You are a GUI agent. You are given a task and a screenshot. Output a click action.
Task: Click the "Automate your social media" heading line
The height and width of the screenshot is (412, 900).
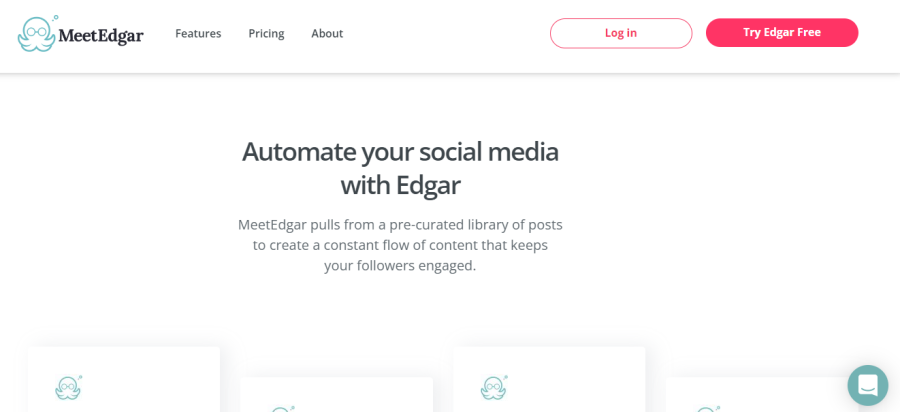tap(400, 151)
